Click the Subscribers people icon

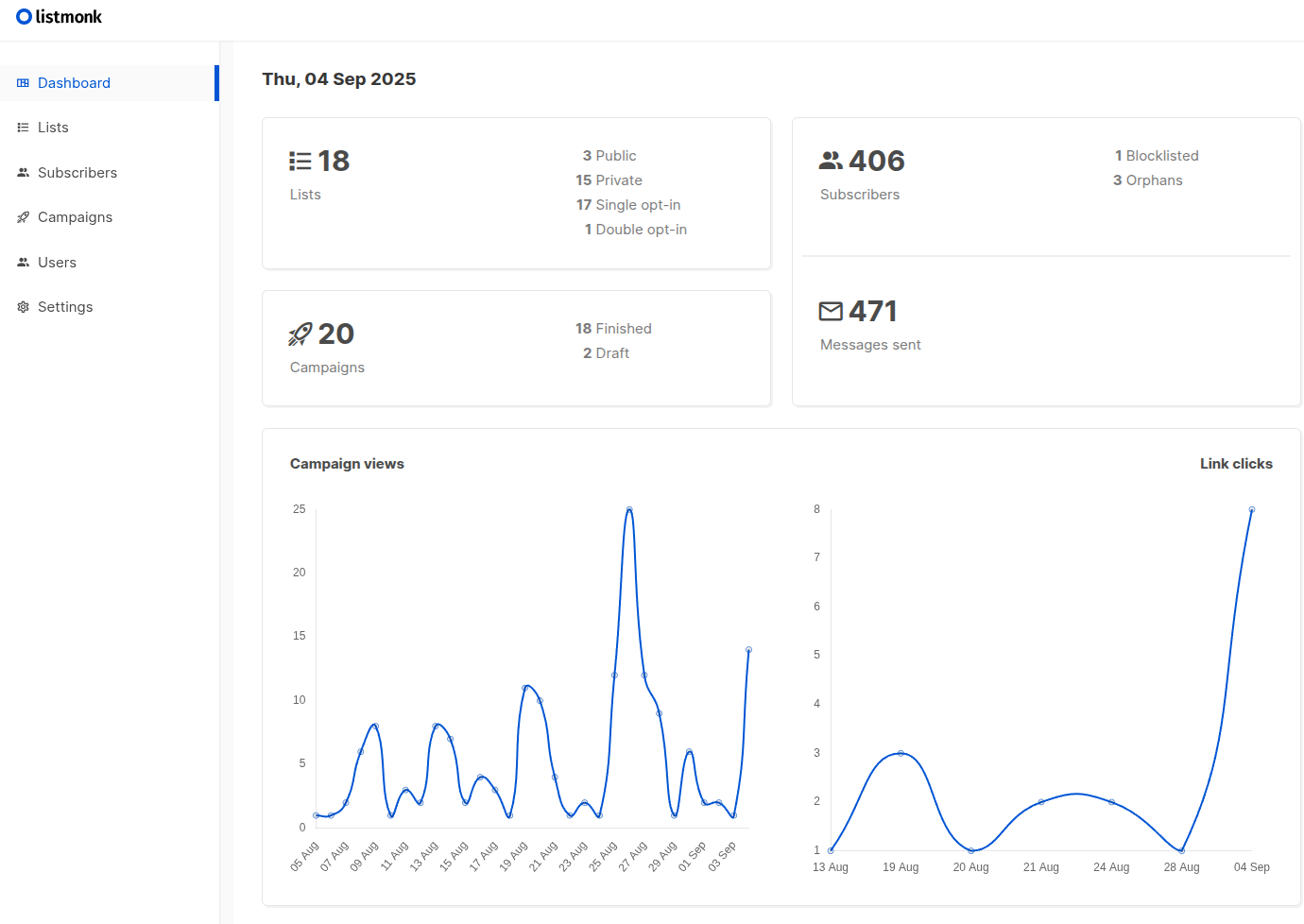click(x=23, y=172)
